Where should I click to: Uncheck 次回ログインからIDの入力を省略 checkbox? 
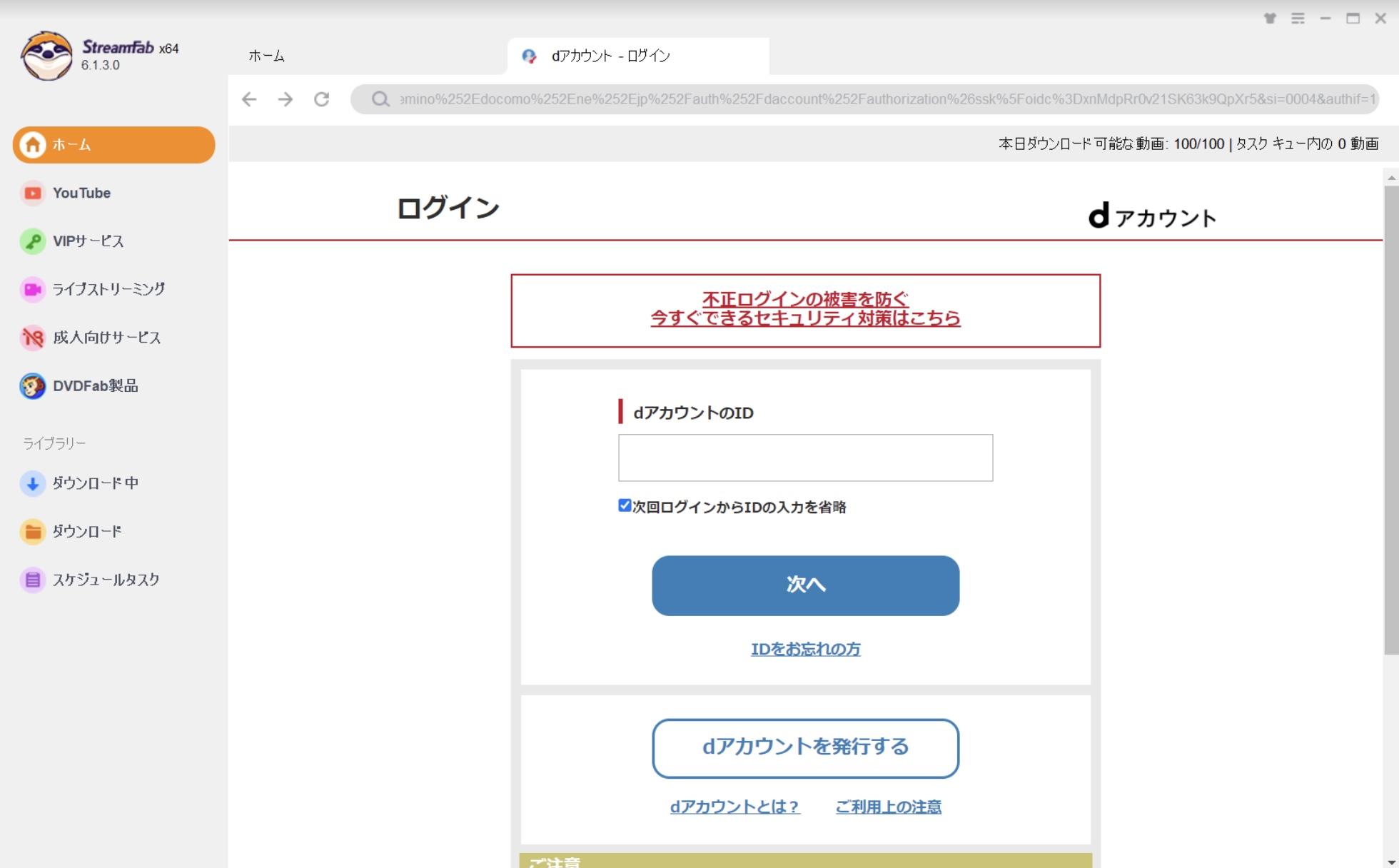pyautogui.click(x=625, y=505)
